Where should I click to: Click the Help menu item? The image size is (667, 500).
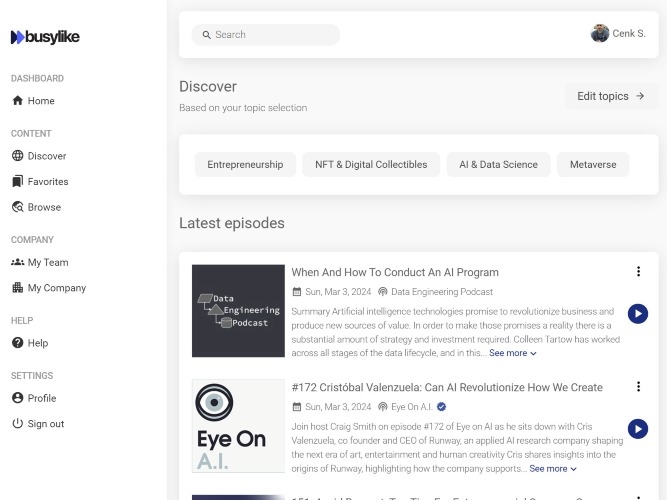(x=30, y=343)
